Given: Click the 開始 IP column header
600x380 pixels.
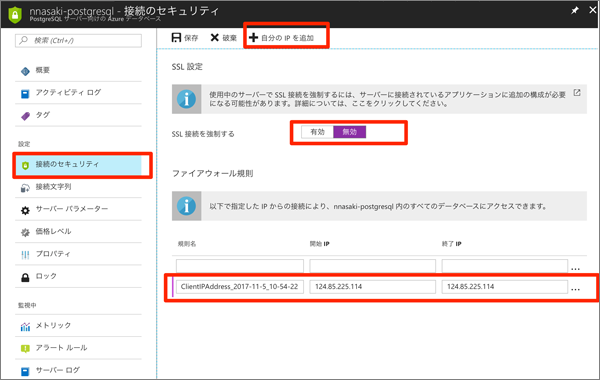Looking at the screenshot, I should 320,244.
